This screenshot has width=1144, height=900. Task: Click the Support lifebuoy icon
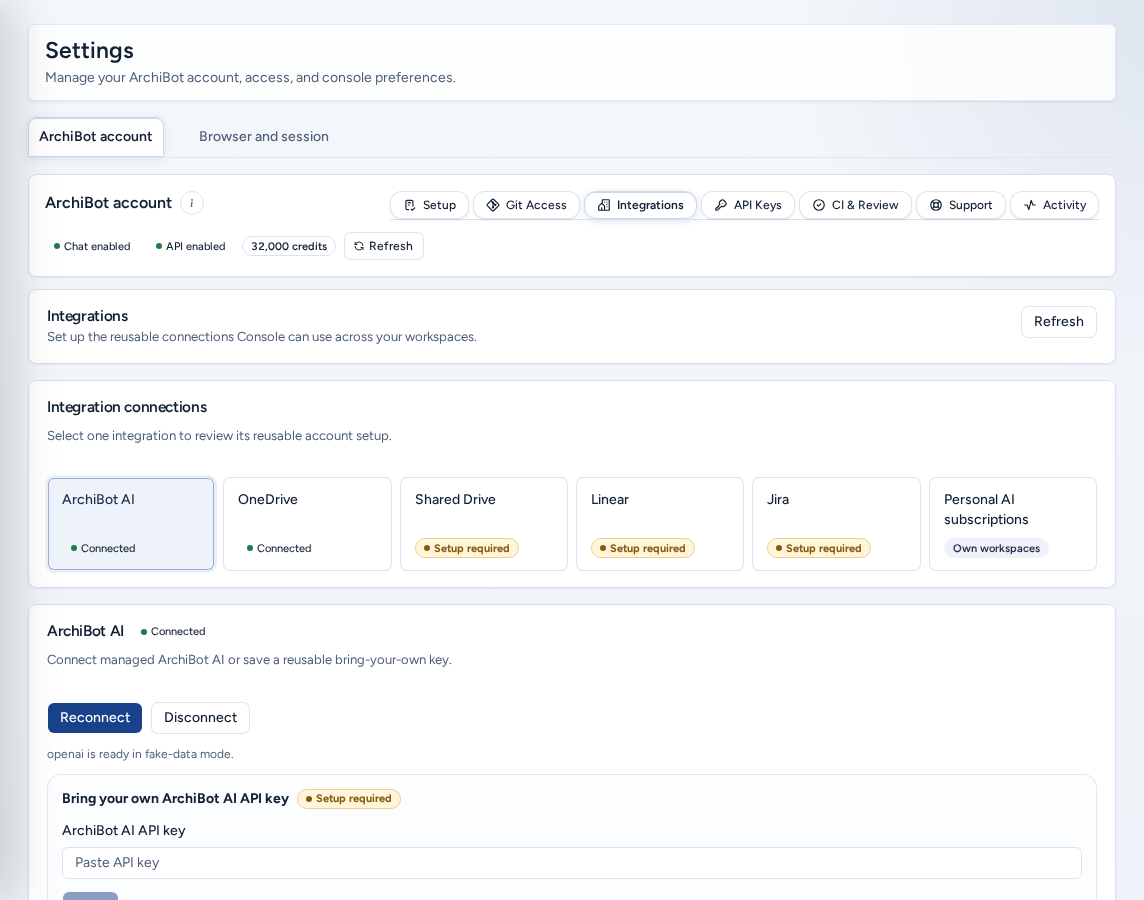click(x=936, y=205)
